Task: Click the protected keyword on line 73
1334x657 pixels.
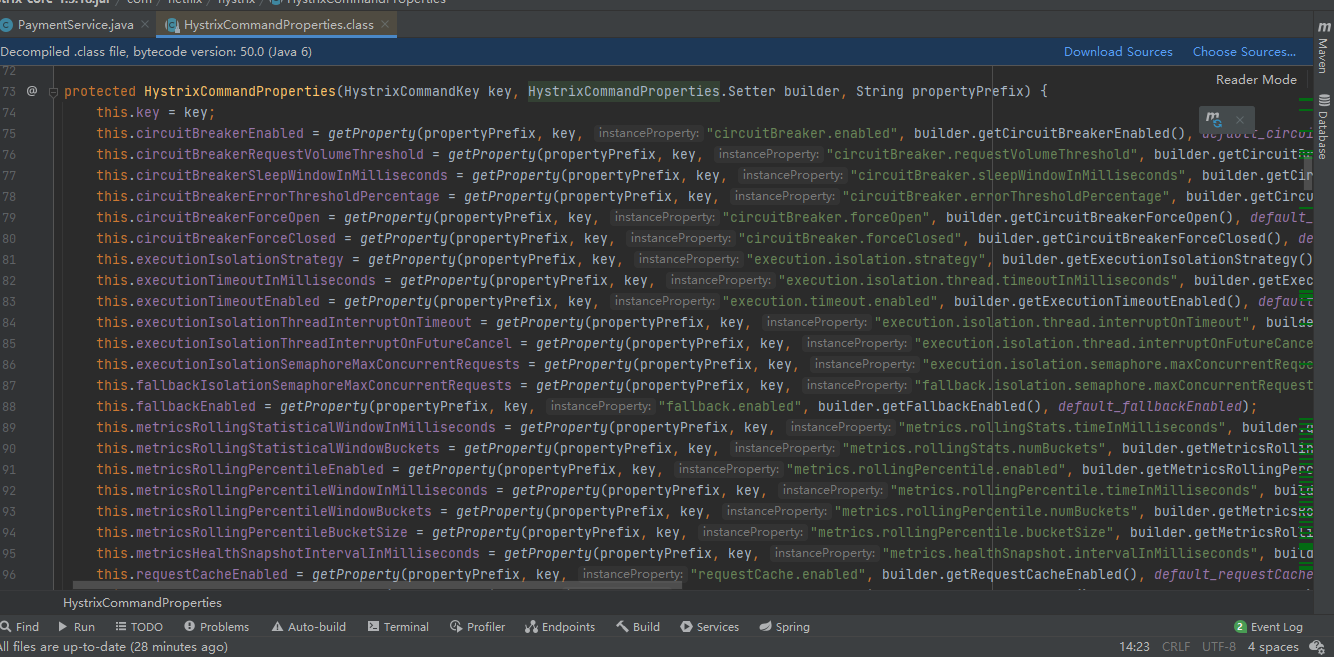Action: coord(100,92)
